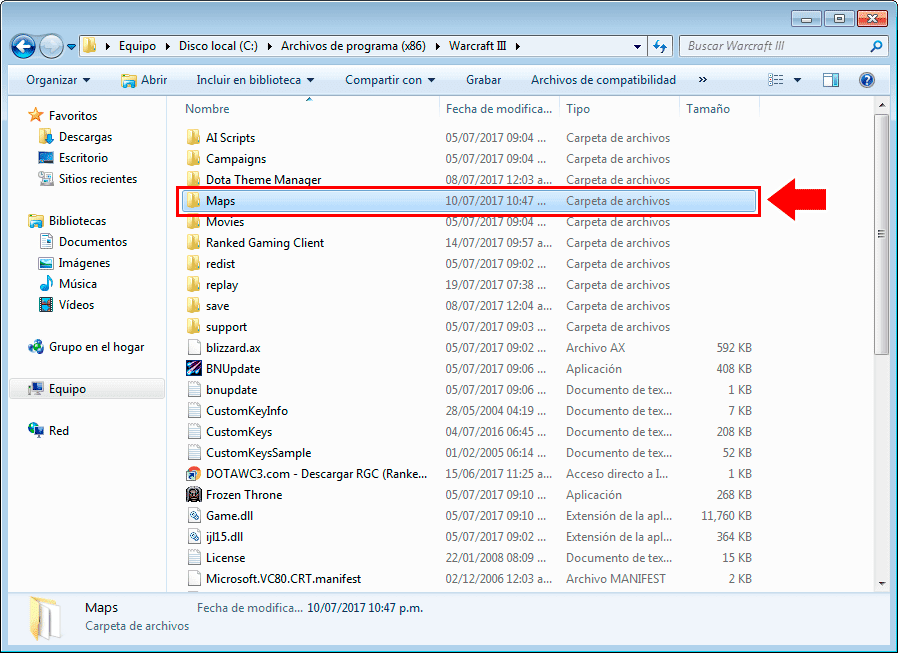Select the blizzard.ax file icon
The image size is (898, 653).
click(194, 348)
